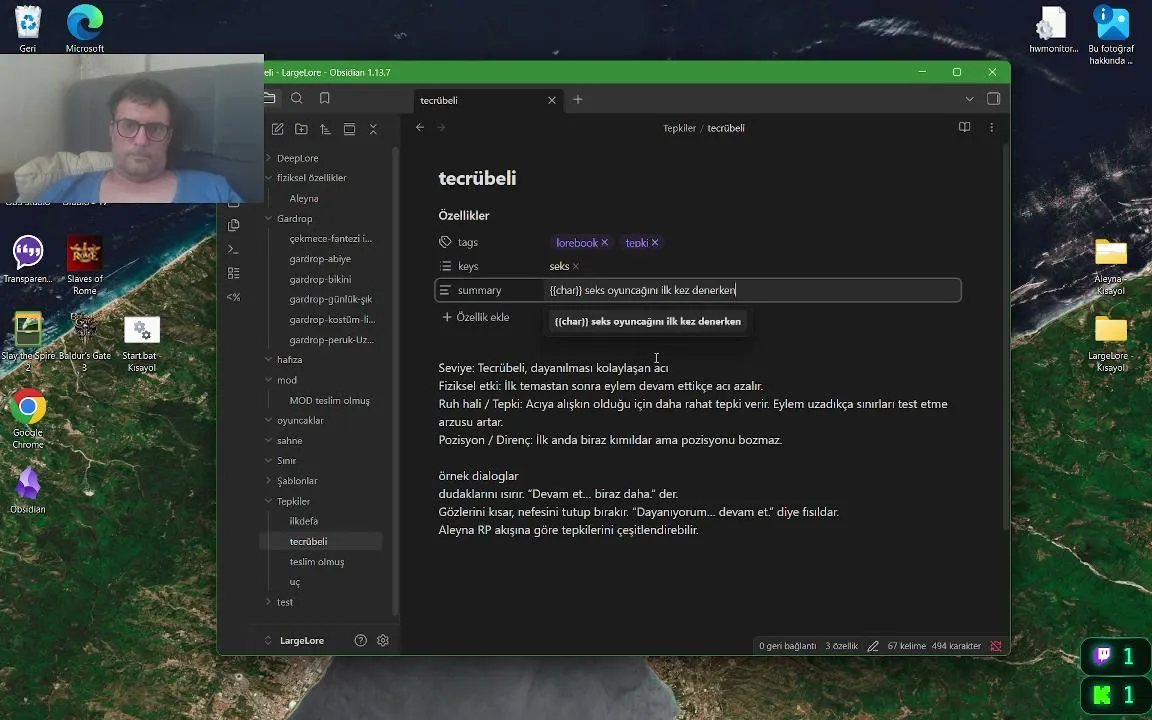This screenshot has height=720, width=1152.
Task: Collapse all folders in the file explorer
Action: pos(373,129)
